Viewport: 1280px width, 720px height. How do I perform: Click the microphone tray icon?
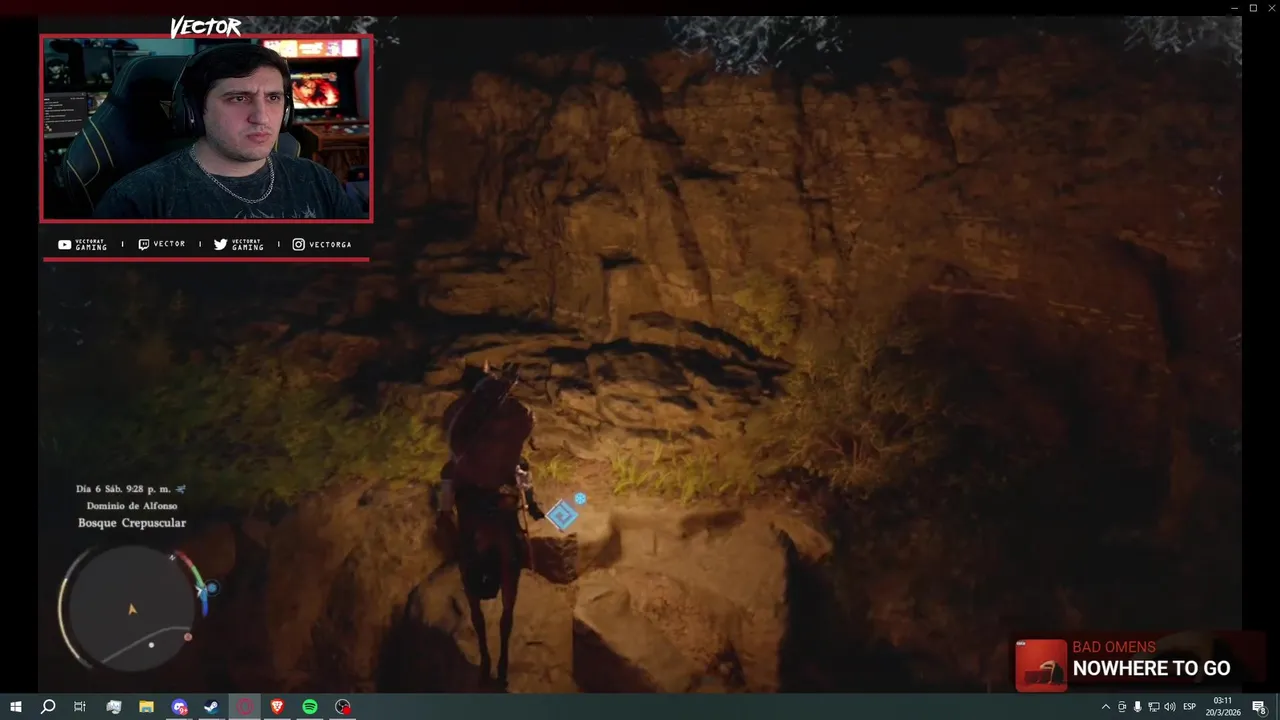tap(1137, 707)
